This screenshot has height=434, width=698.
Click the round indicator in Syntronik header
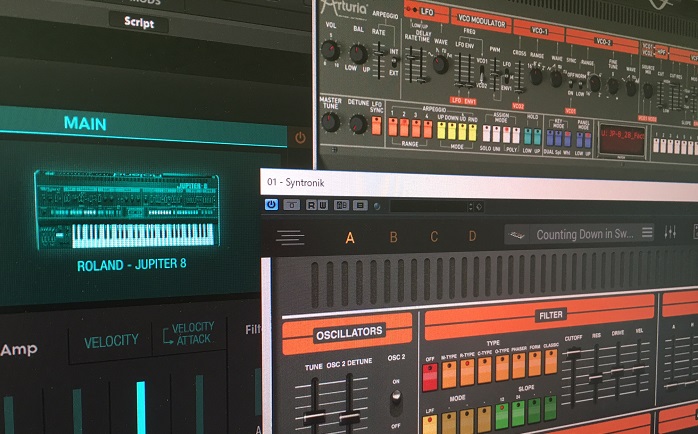tap(377, 206)
